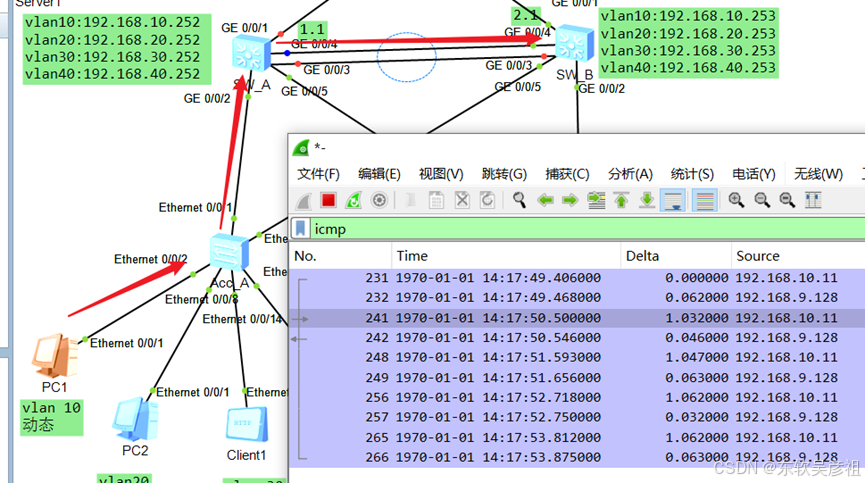Click SW_A's green vlan IP note
865x483 pixels.
click(117, 49)
